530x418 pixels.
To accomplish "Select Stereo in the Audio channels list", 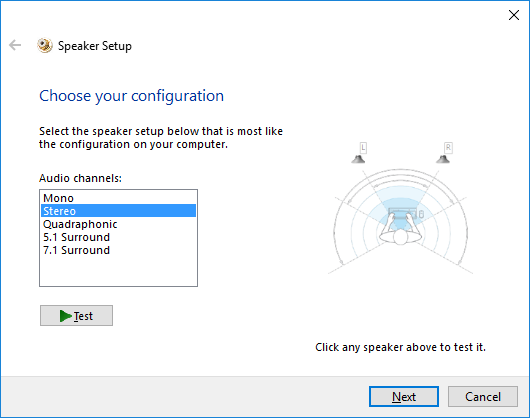I will point(118,211).
